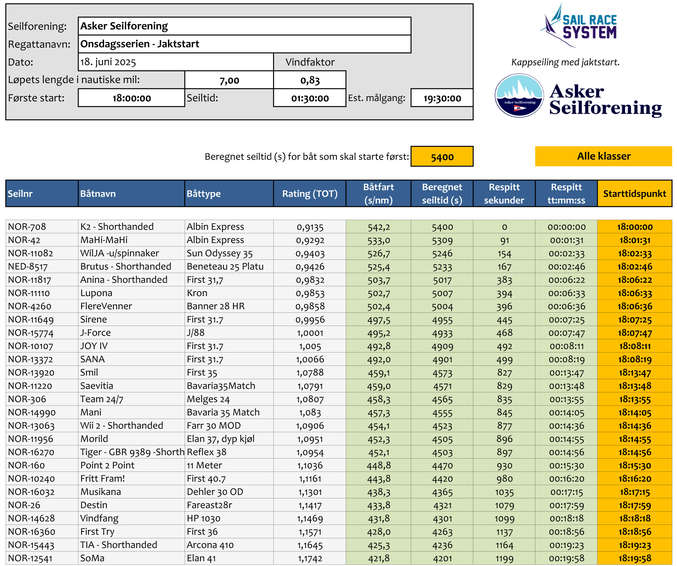Screen dimensions: 677x566
Task: Click the Sail Race System logo
Action: click(579, 26)
